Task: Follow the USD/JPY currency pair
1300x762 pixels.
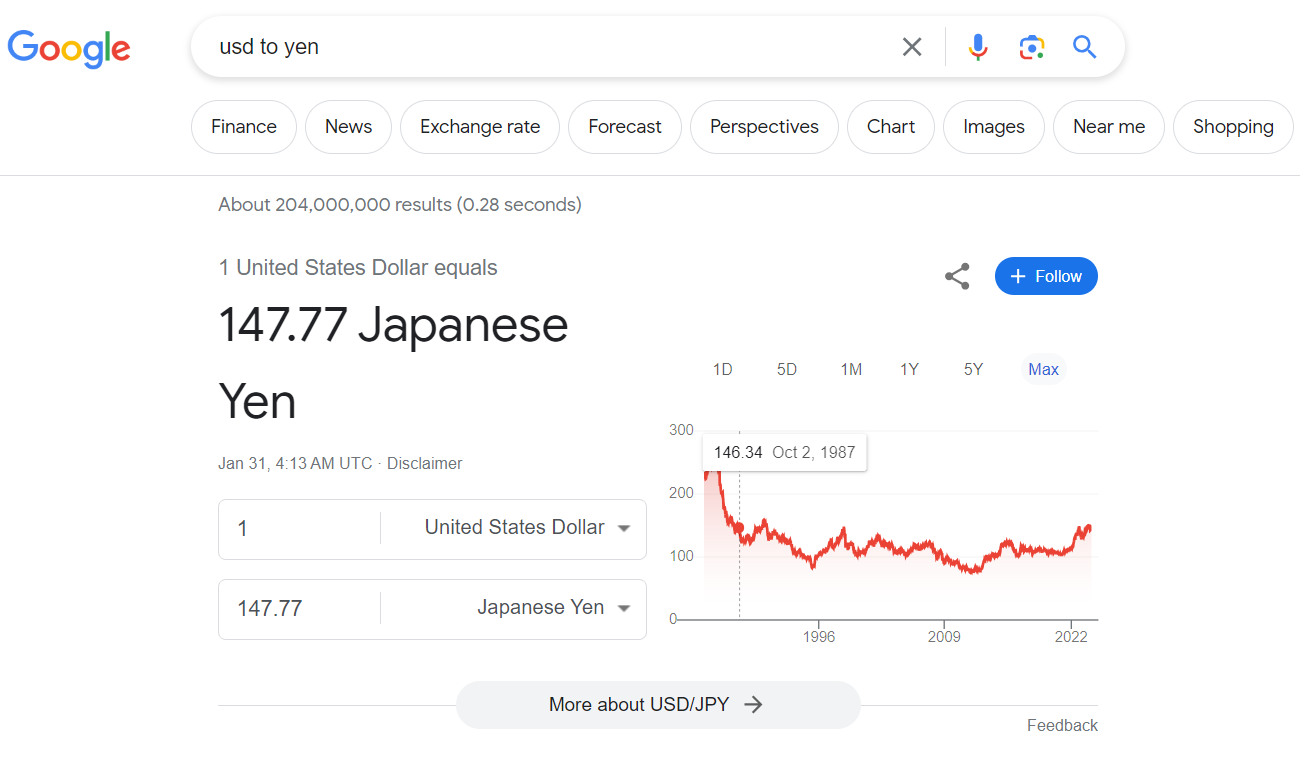Action: click(x=1046, y=277)
